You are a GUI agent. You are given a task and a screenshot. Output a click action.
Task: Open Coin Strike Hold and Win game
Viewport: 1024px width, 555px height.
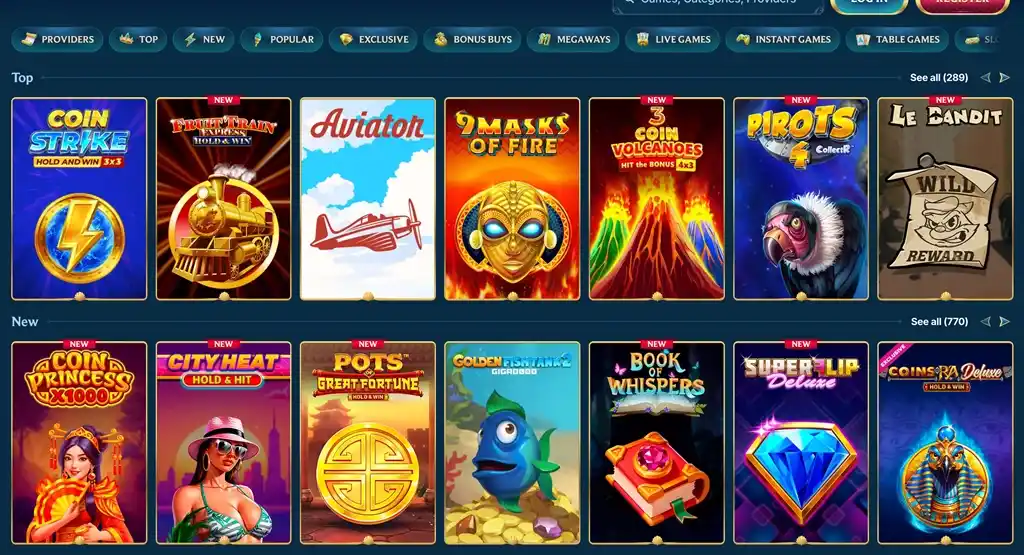(79, 198)
